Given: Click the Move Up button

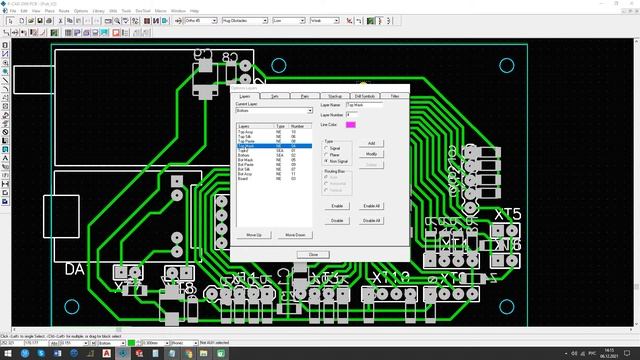Looking at the screenshot, I should (x=254, y=235).
